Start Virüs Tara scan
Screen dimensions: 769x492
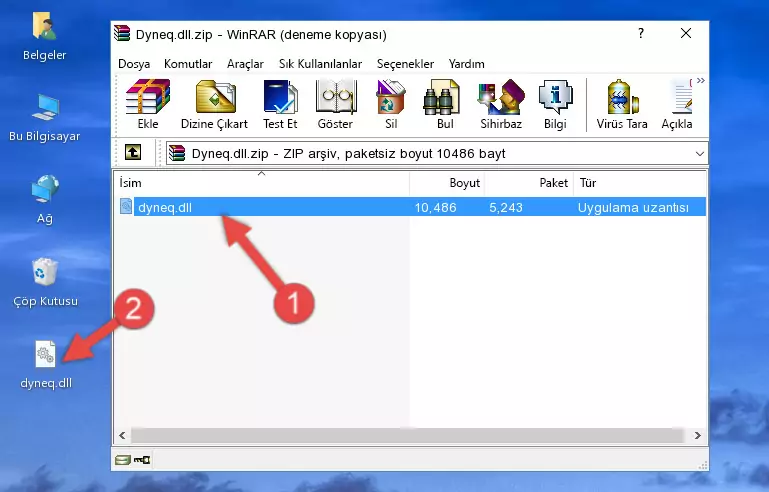coord(622,104)
